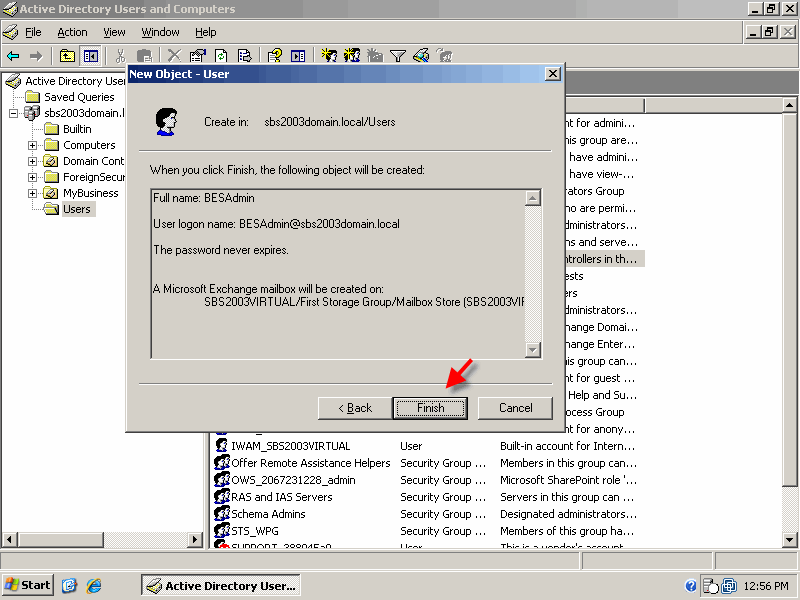Click the tree pane scroll-left arrow
This screenshot has height=600, width=800.
10,539
